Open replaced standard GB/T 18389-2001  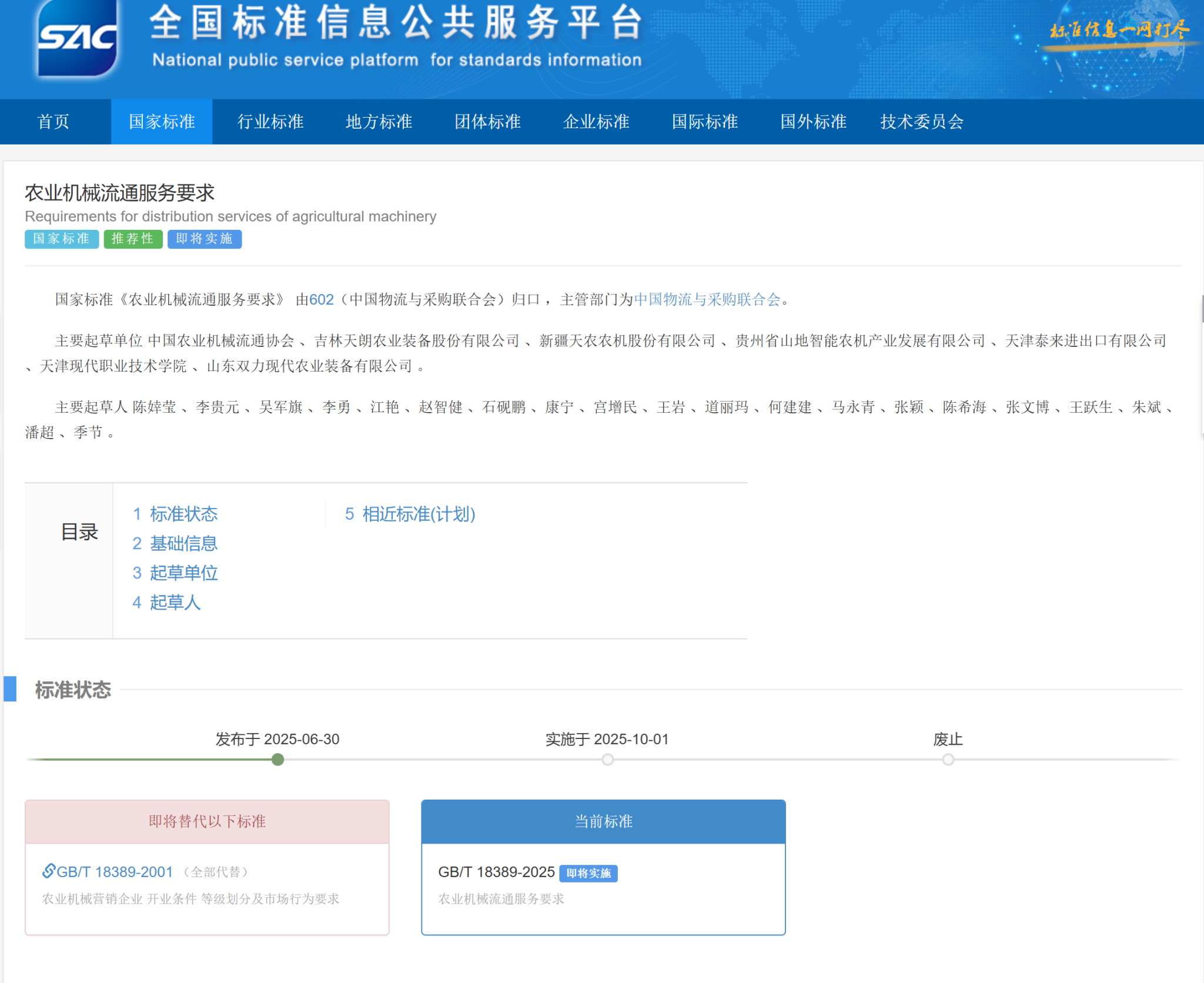tap(115, 872)
